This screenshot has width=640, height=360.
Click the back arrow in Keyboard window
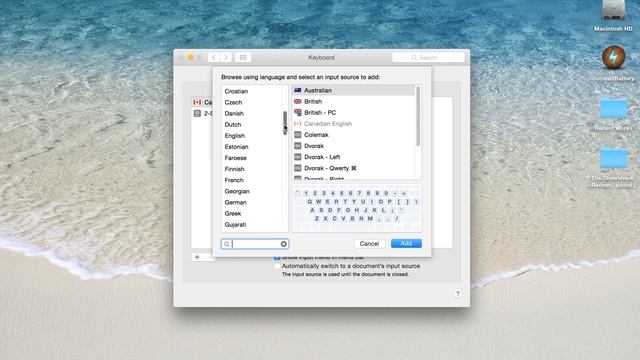[x=213, y=58]
